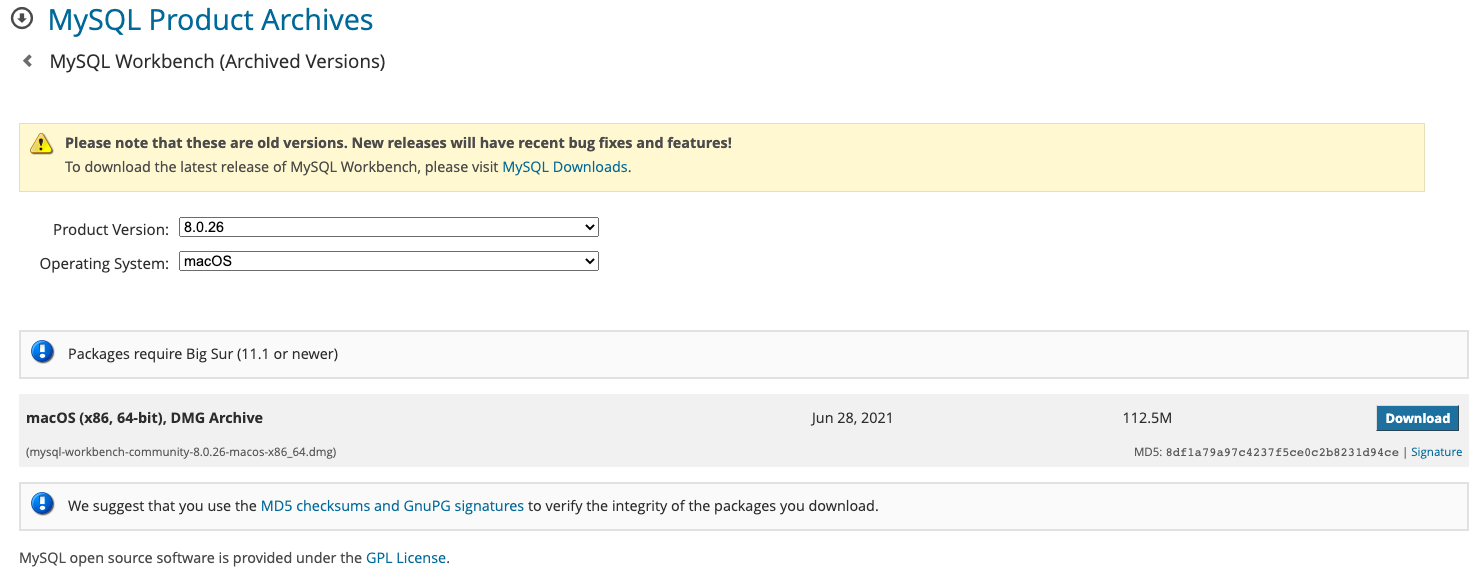Click the download arrow icon beside MySQL Product Archives
The image size is (1480, 570).
pyautogui.click(x=22, y=19)
